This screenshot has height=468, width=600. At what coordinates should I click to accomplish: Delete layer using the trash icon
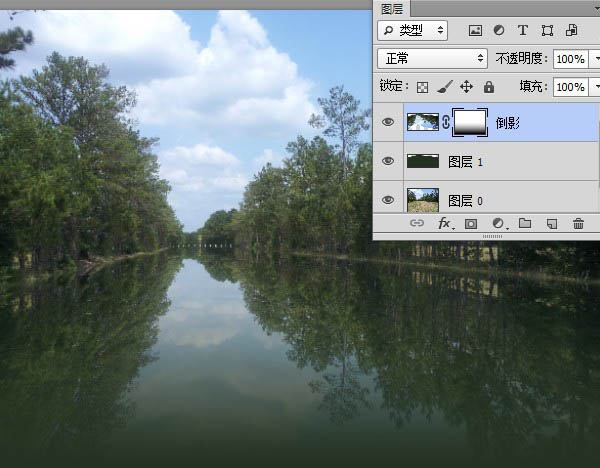tap(578, 224)
